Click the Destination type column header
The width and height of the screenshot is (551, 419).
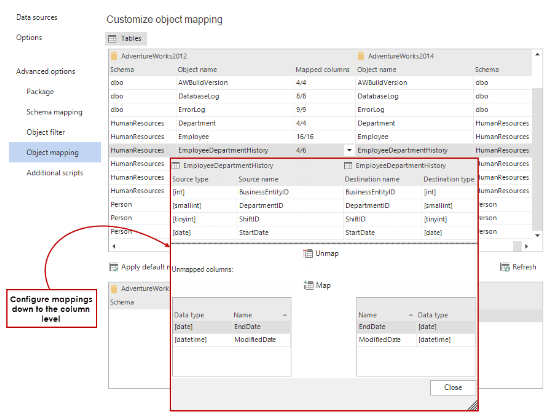[x=449, y=179]
